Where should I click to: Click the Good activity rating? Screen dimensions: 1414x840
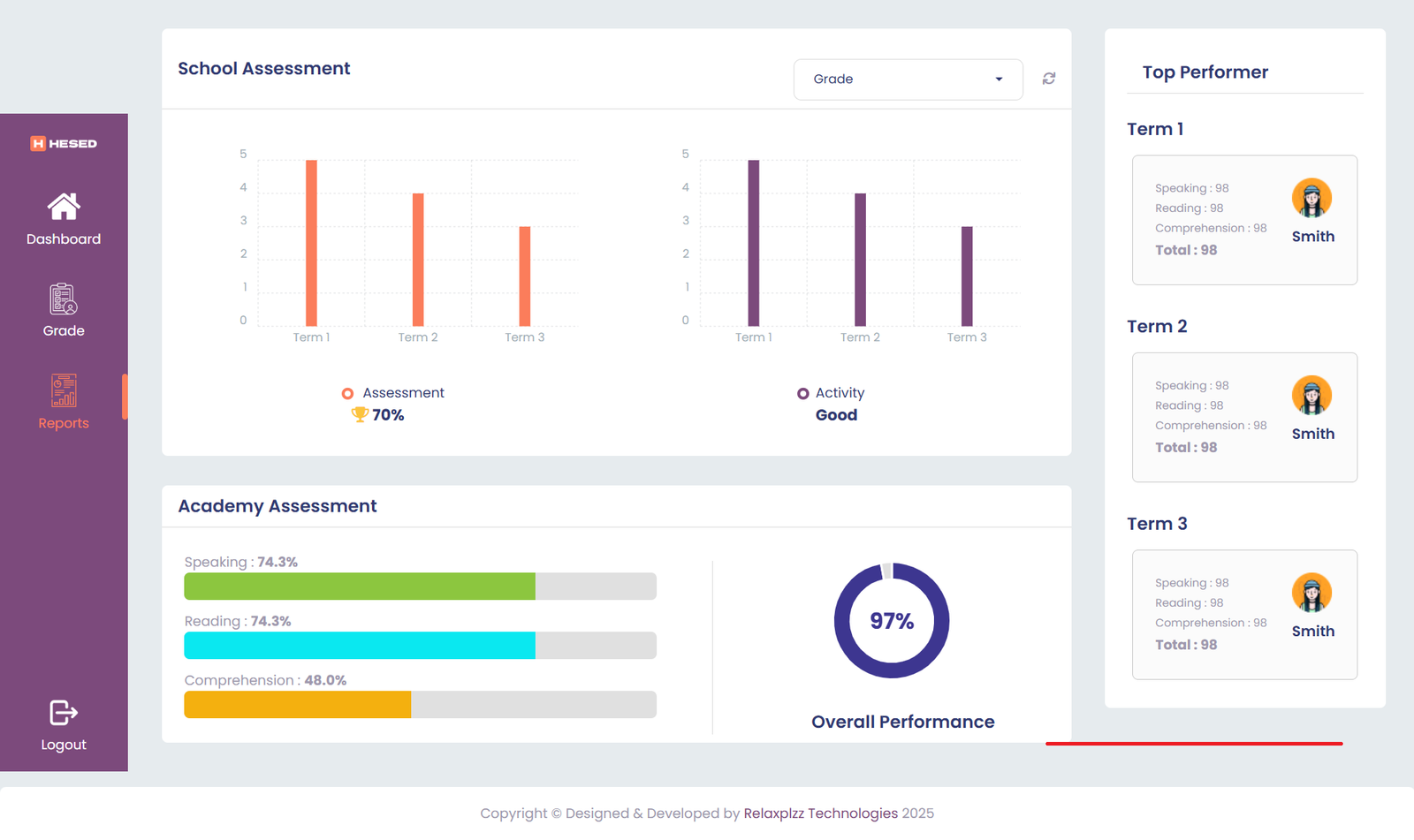[836, 415]
